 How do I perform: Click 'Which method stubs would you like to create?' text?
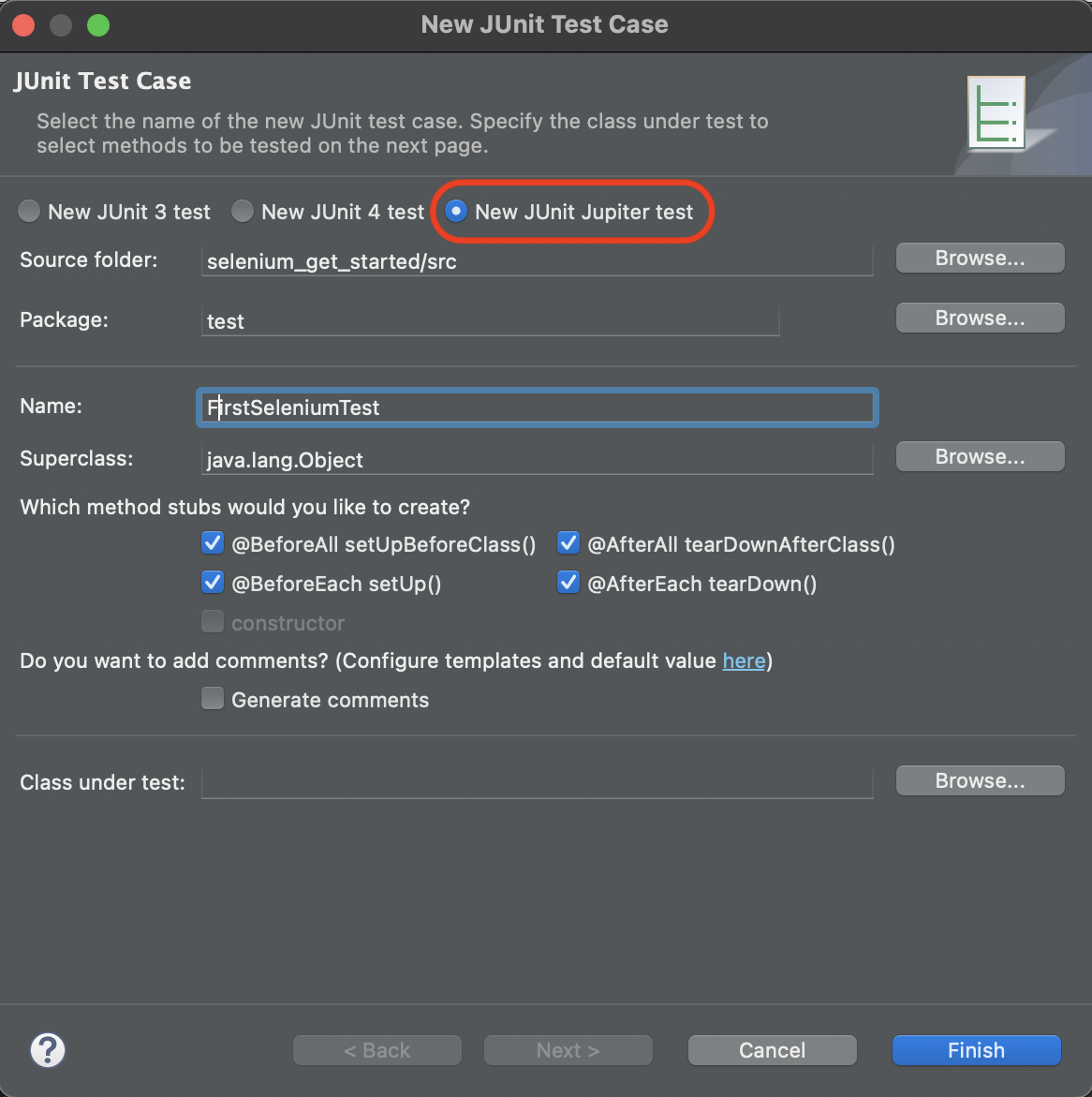tap(244, 507)
